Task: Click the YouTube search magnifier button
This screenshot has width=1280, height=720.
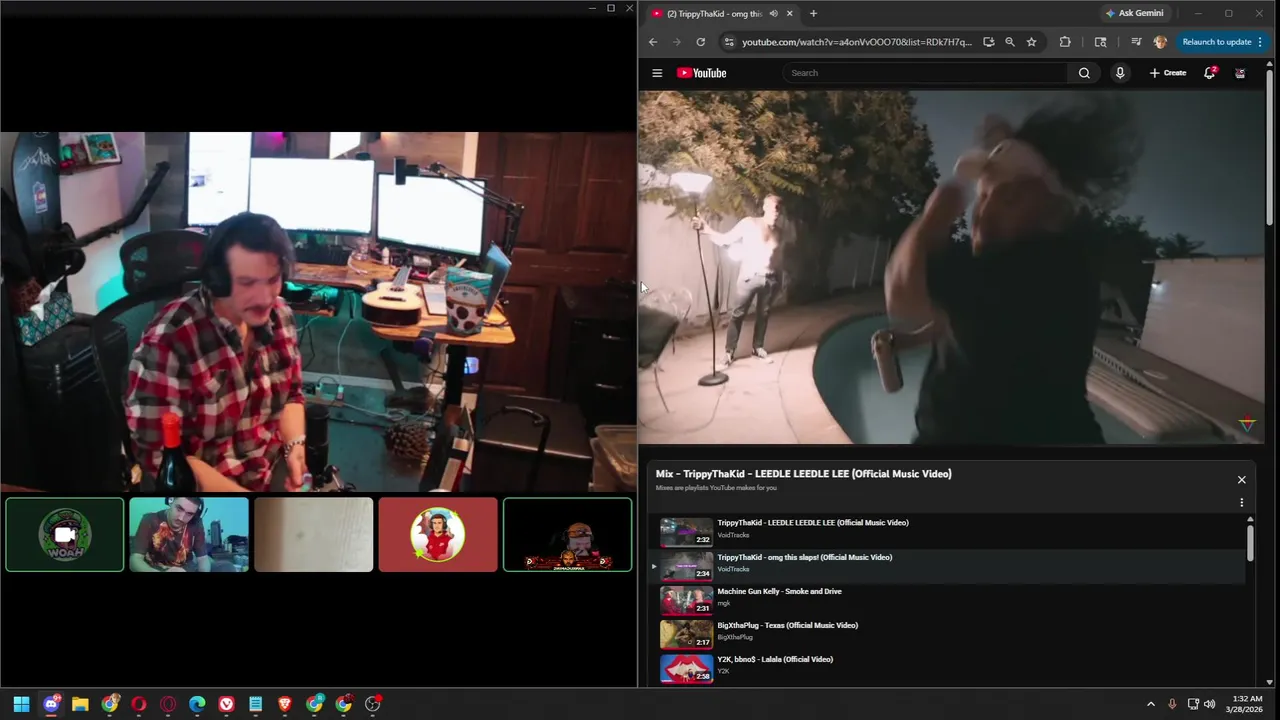Action: click(1084, 73)
